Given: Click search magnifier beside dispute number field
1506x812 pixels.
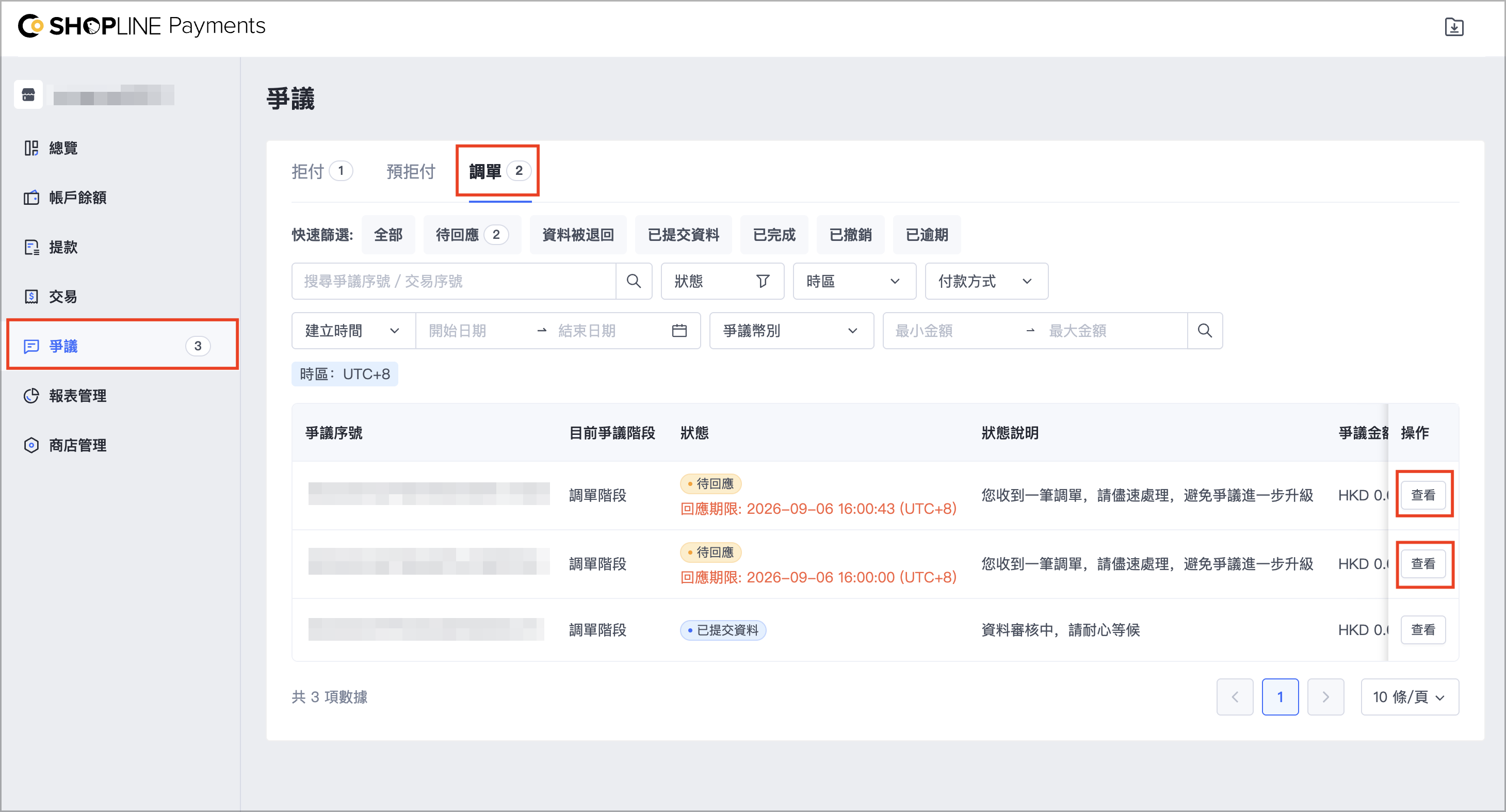Looking at the screenshot, I should coord(634,281).
